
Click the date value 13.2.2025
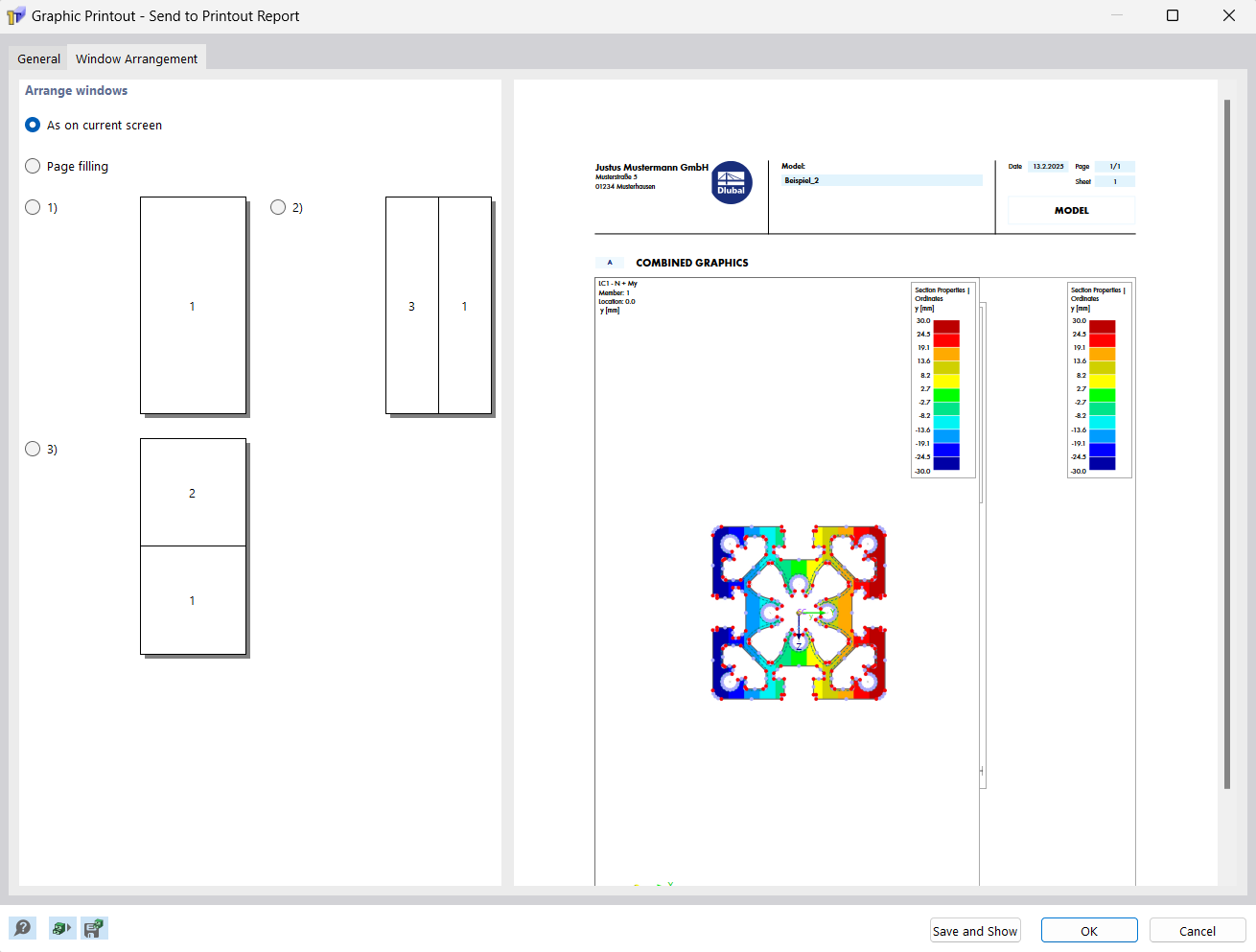1048,167
